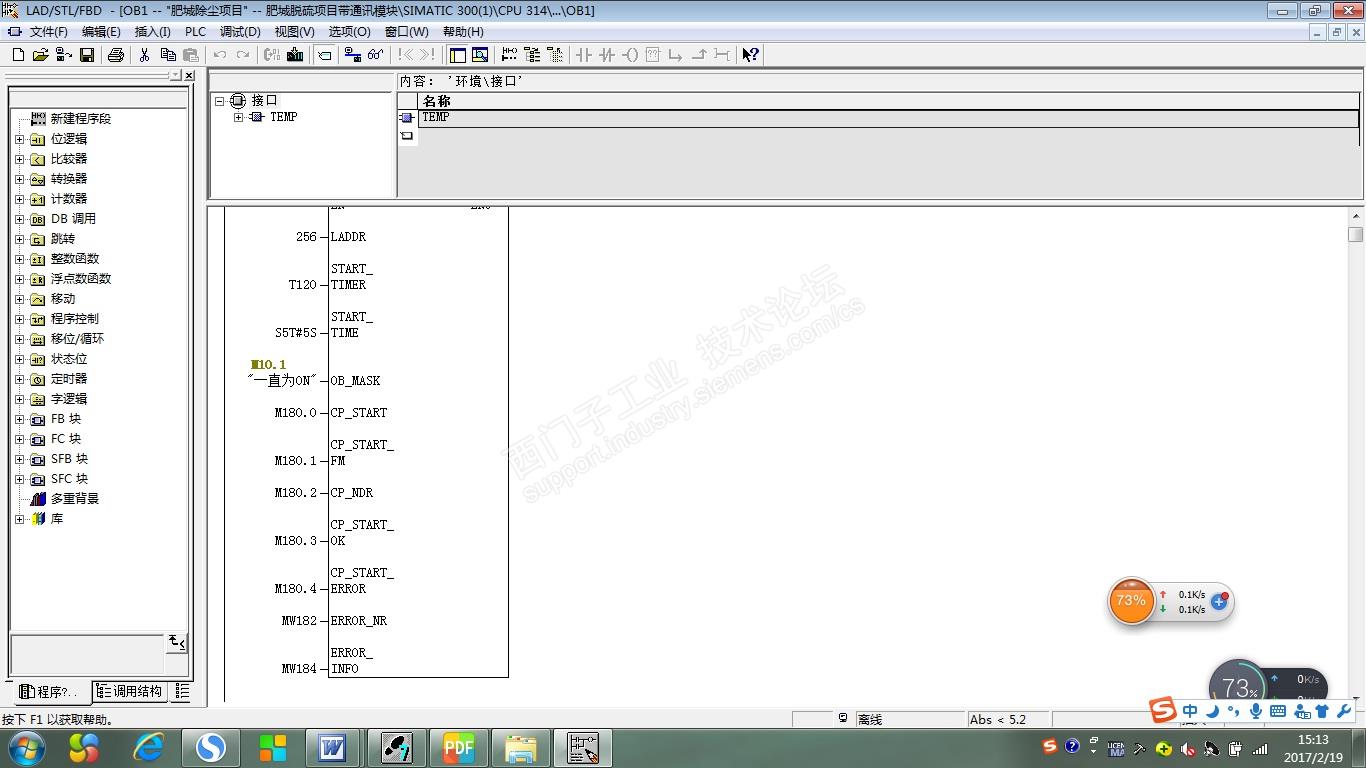
Task: Open the PLC menu
Action: (195, 32)
